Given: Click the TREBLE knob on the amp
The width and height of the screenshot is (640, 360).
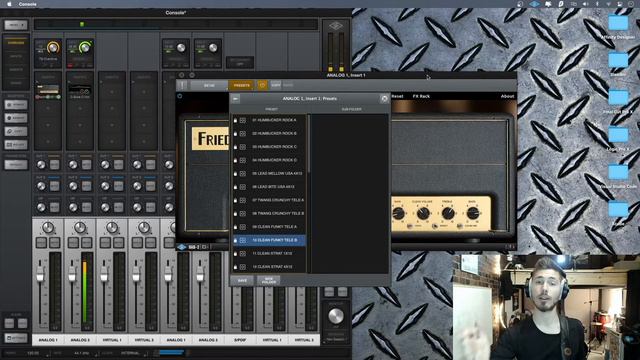Looking at the screenshot, I should [448, 213].
